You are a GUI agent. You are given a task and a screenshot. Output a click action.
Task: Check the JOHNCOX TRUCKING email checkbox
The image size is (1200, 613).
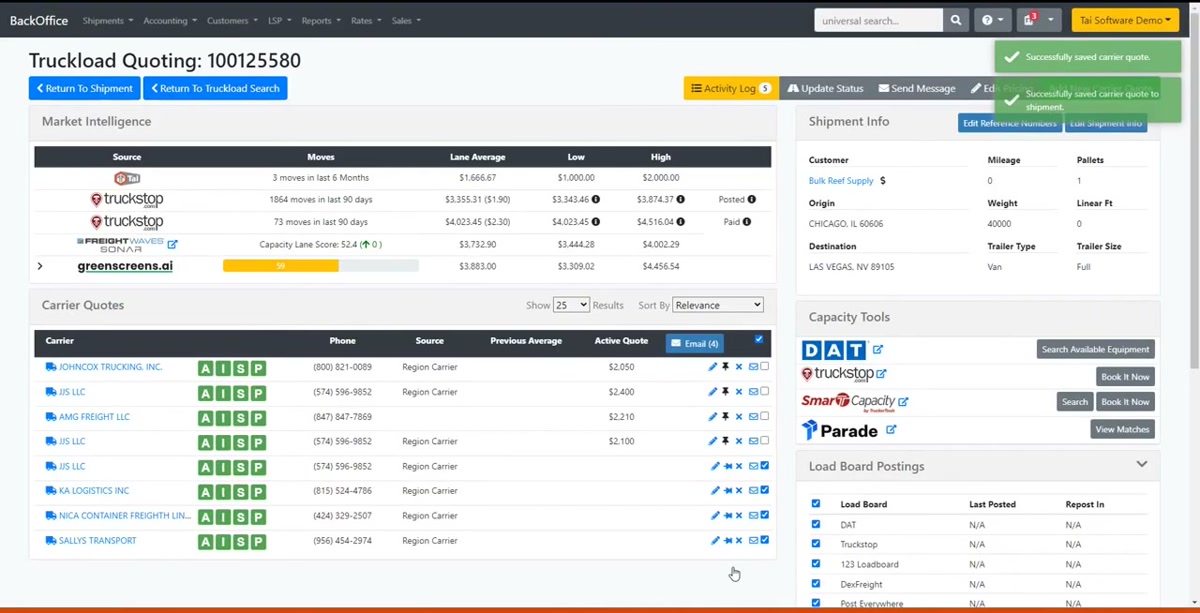tap(765, 367)
